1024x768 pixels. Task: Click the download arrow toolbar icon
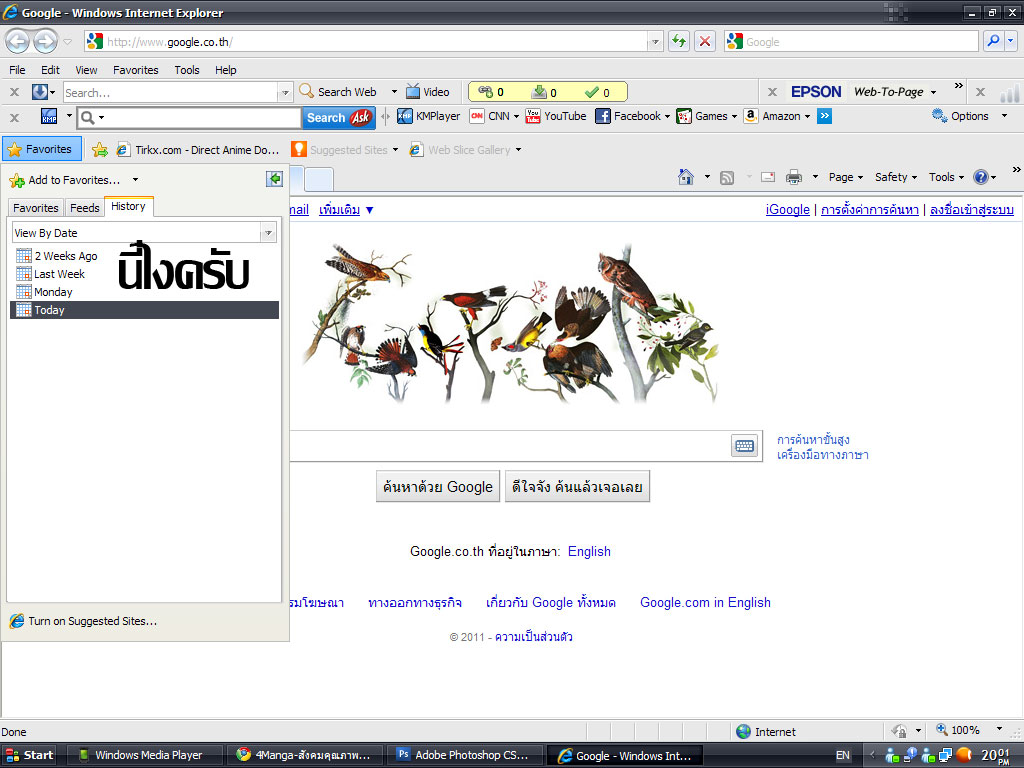(x=40, y=92)
